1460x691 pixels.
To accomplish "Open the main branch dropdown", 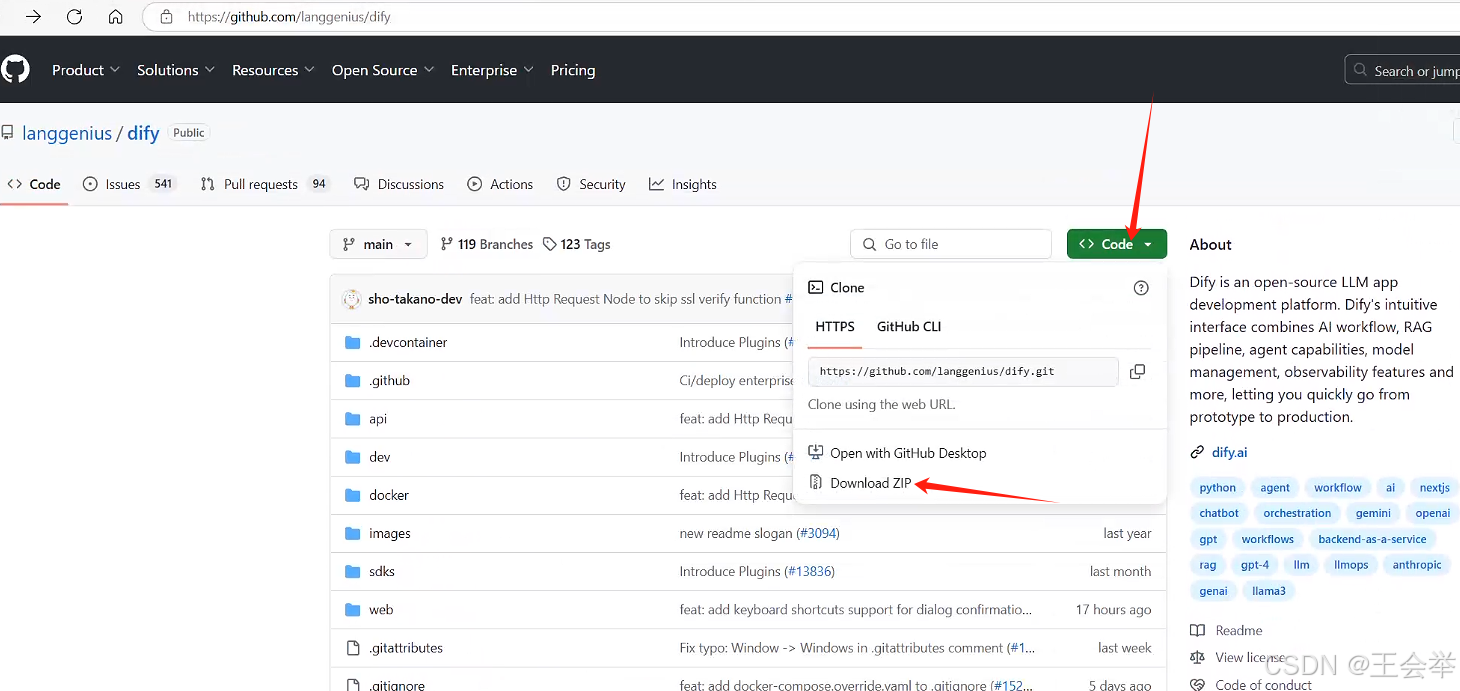I will point(378,244).
